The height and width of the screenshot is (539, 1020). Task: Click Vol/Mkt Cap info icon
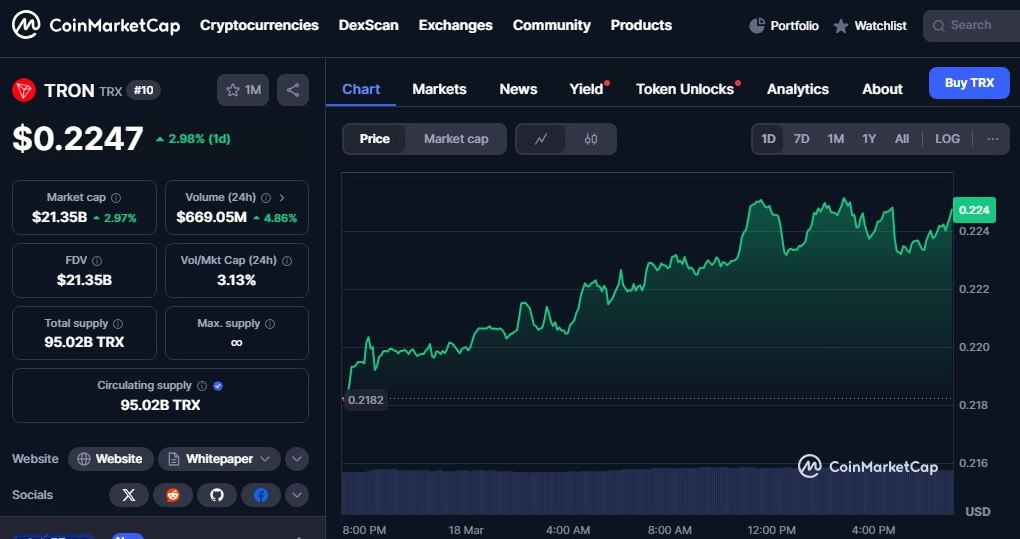click(287, 261)
